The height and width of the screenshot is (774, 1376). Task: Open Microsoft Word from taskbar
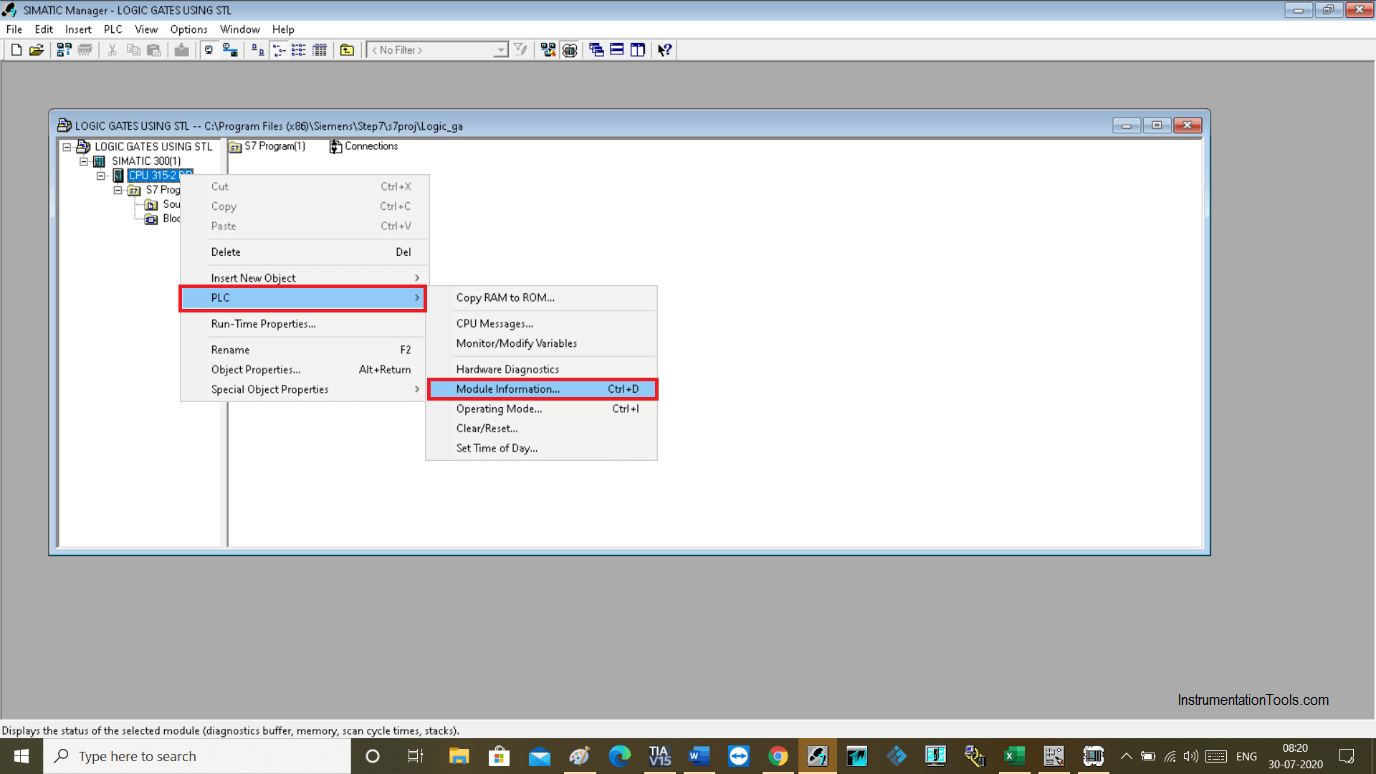coord(698,756)
